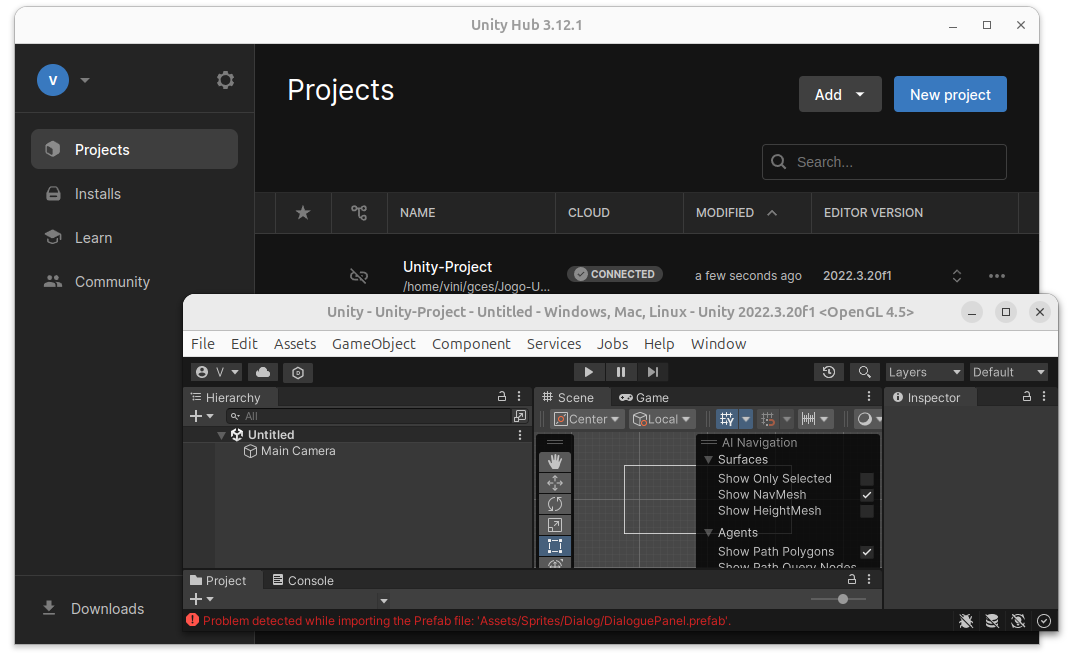Select the Rotate tool in Scene toolbar

pyautogui.click(x=555, y=504)
